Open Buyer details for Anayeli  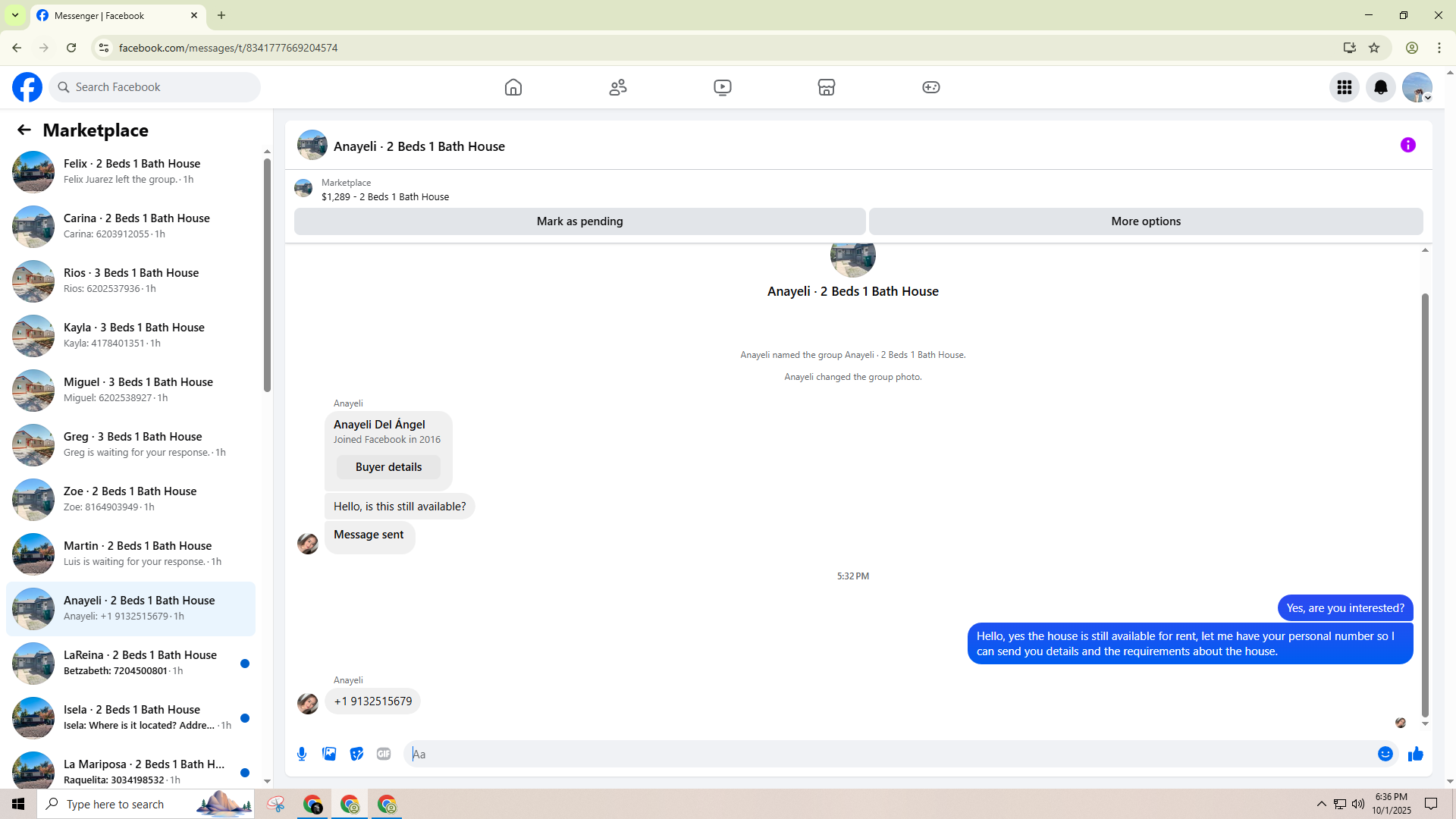pos(388,467)
